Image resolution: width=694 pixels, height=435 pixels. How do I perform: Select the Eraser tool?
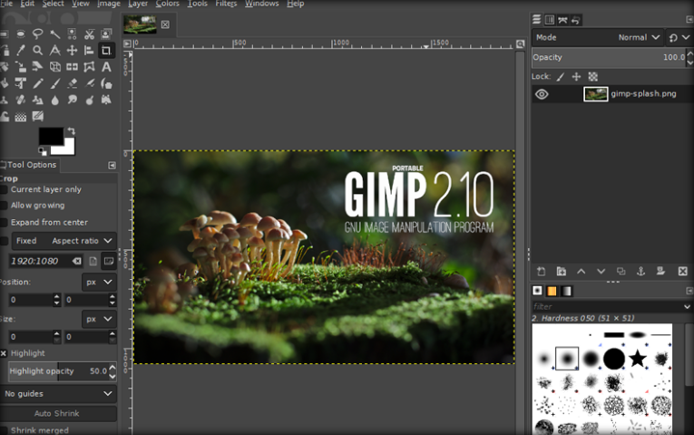72,83
